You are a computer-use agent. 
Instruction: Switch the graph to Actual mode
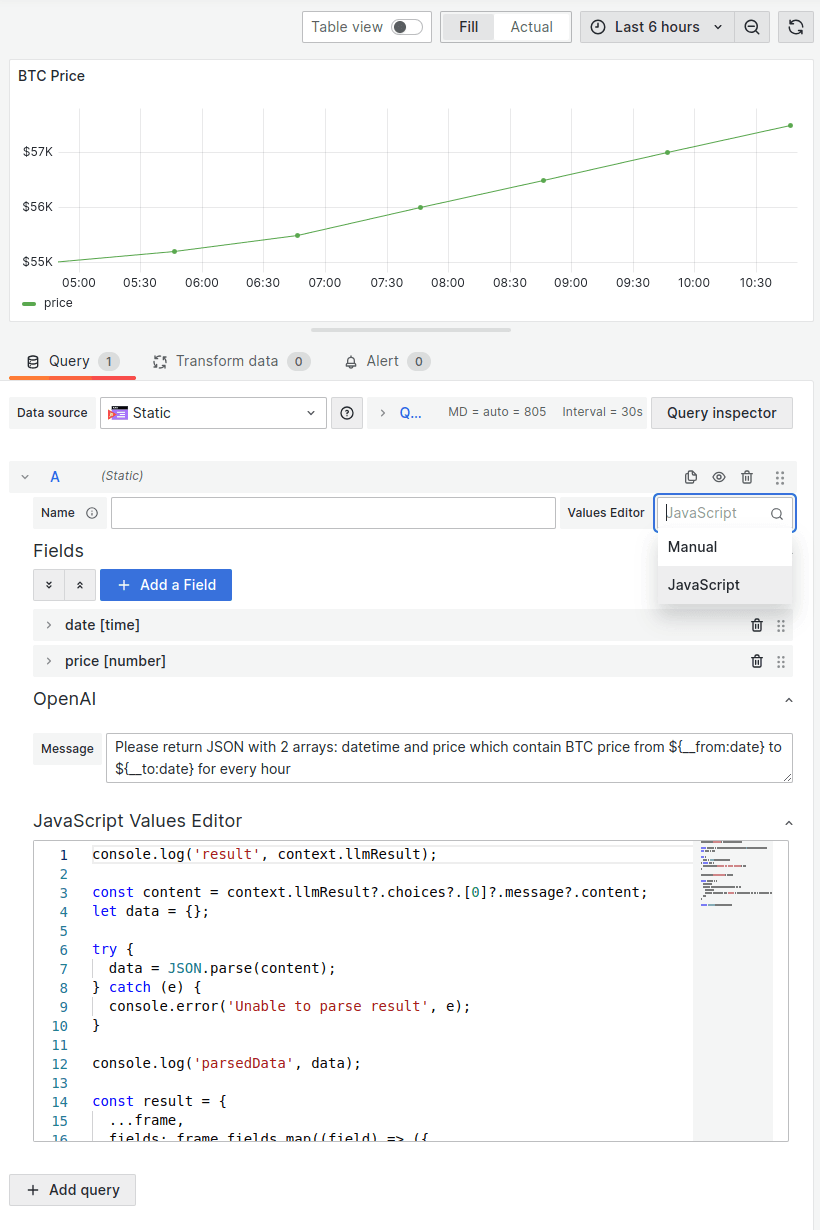(531, 27)
